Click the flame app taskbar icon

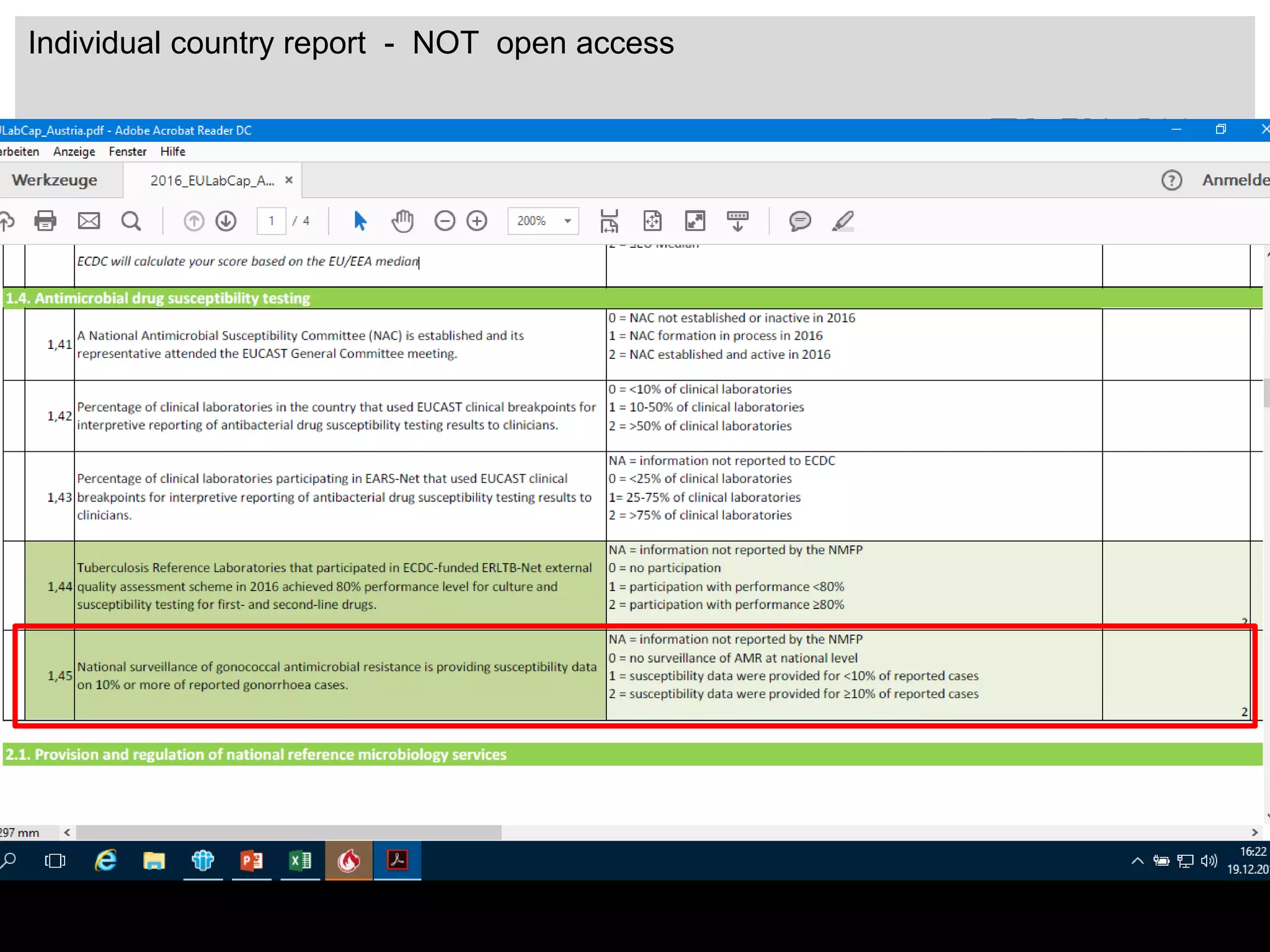pos(349,861)
